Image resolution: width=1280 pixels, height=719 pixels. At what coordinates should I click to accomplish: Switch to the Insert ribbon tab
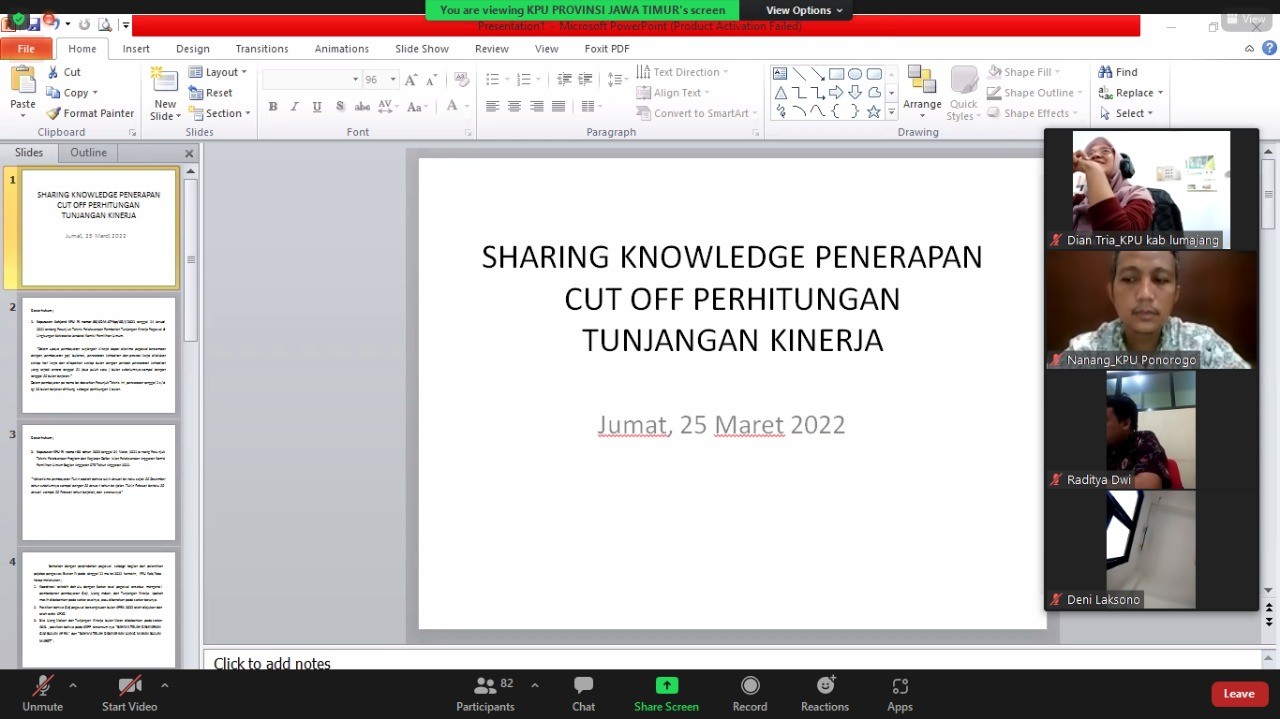click(136, 48)
